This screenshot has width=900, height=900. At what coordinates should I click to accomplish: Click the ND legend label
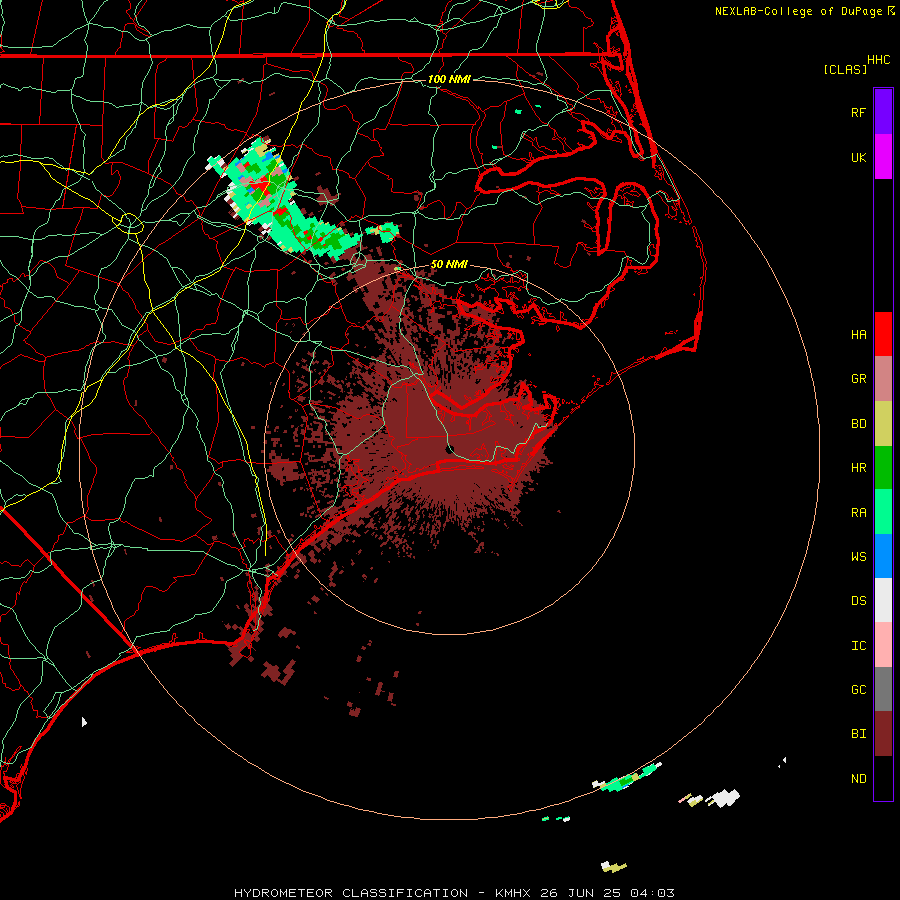(x=858, y=778)
